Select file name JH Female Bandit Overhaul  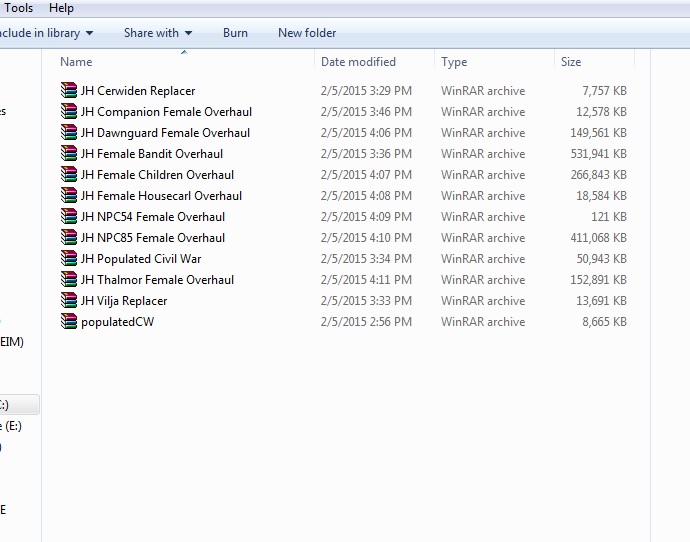pyautogui.click(x=152, y=154)
